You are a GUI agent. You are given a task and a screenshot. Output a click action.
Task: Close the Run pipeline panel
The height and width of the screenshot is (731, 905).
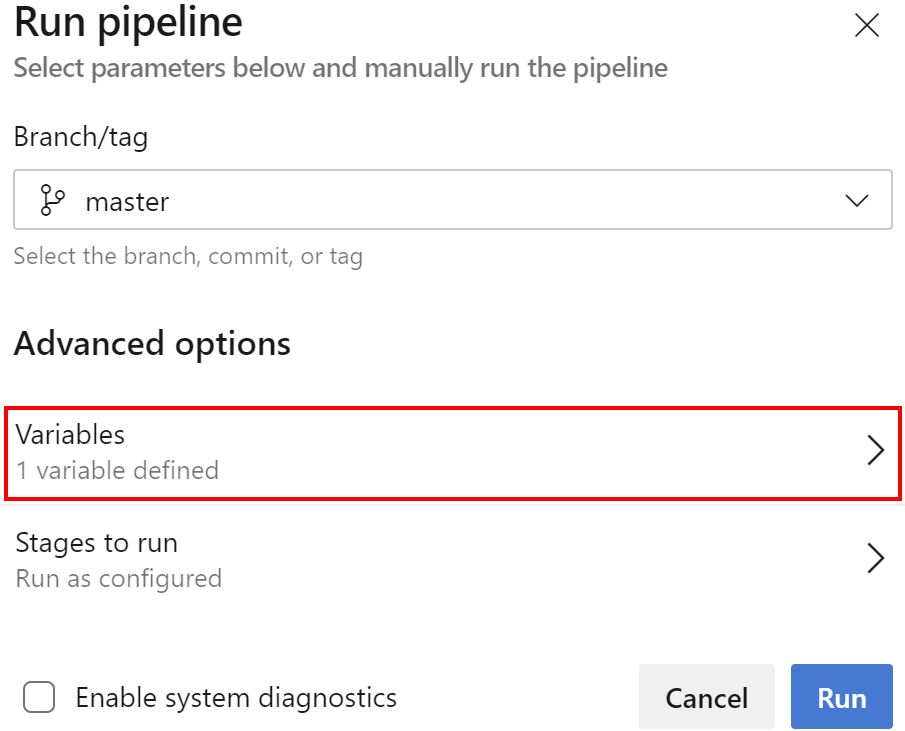(866, 26)
